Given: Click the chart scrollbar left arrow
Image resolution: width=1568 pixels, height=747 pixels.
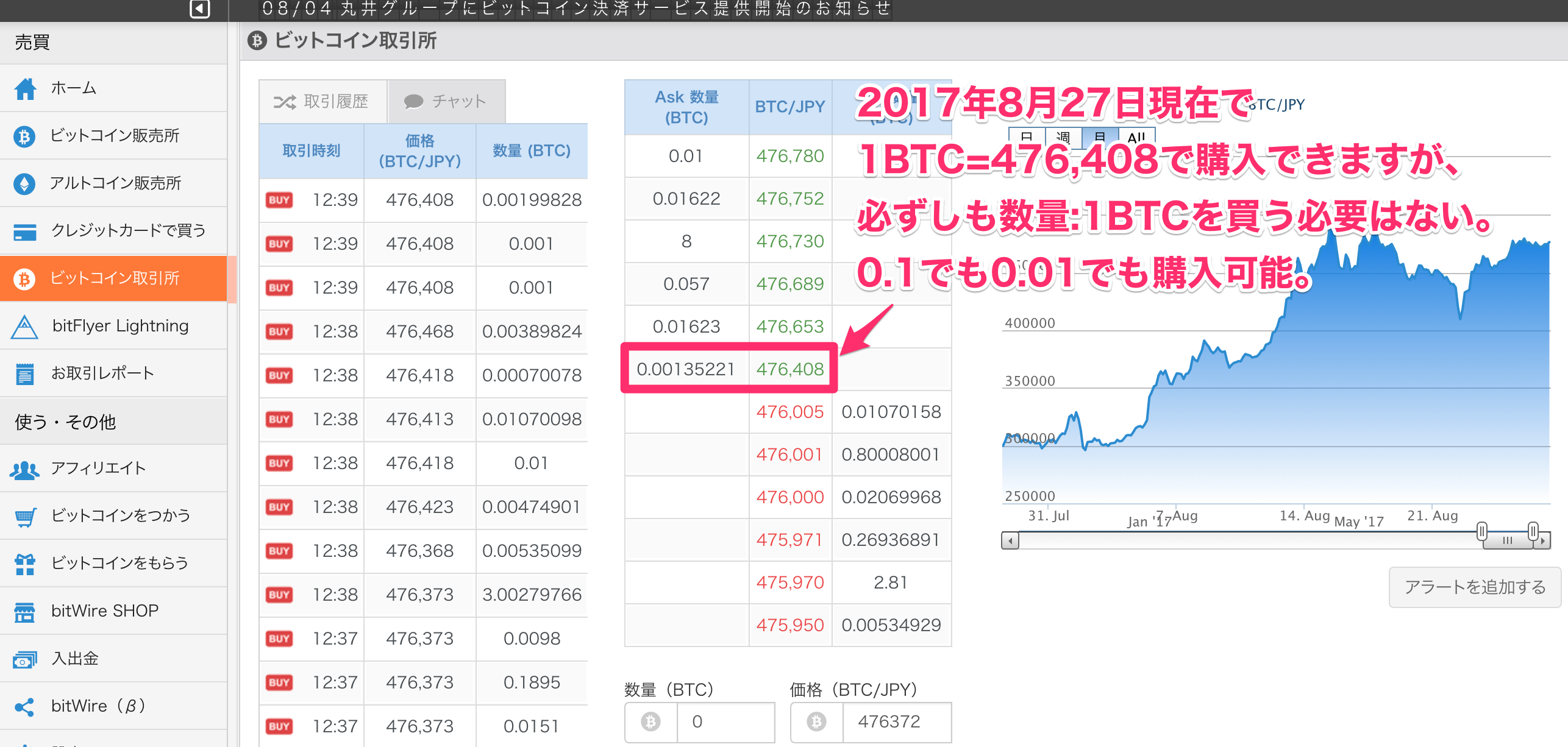Looking at the screenshot, I should 1011,540.
